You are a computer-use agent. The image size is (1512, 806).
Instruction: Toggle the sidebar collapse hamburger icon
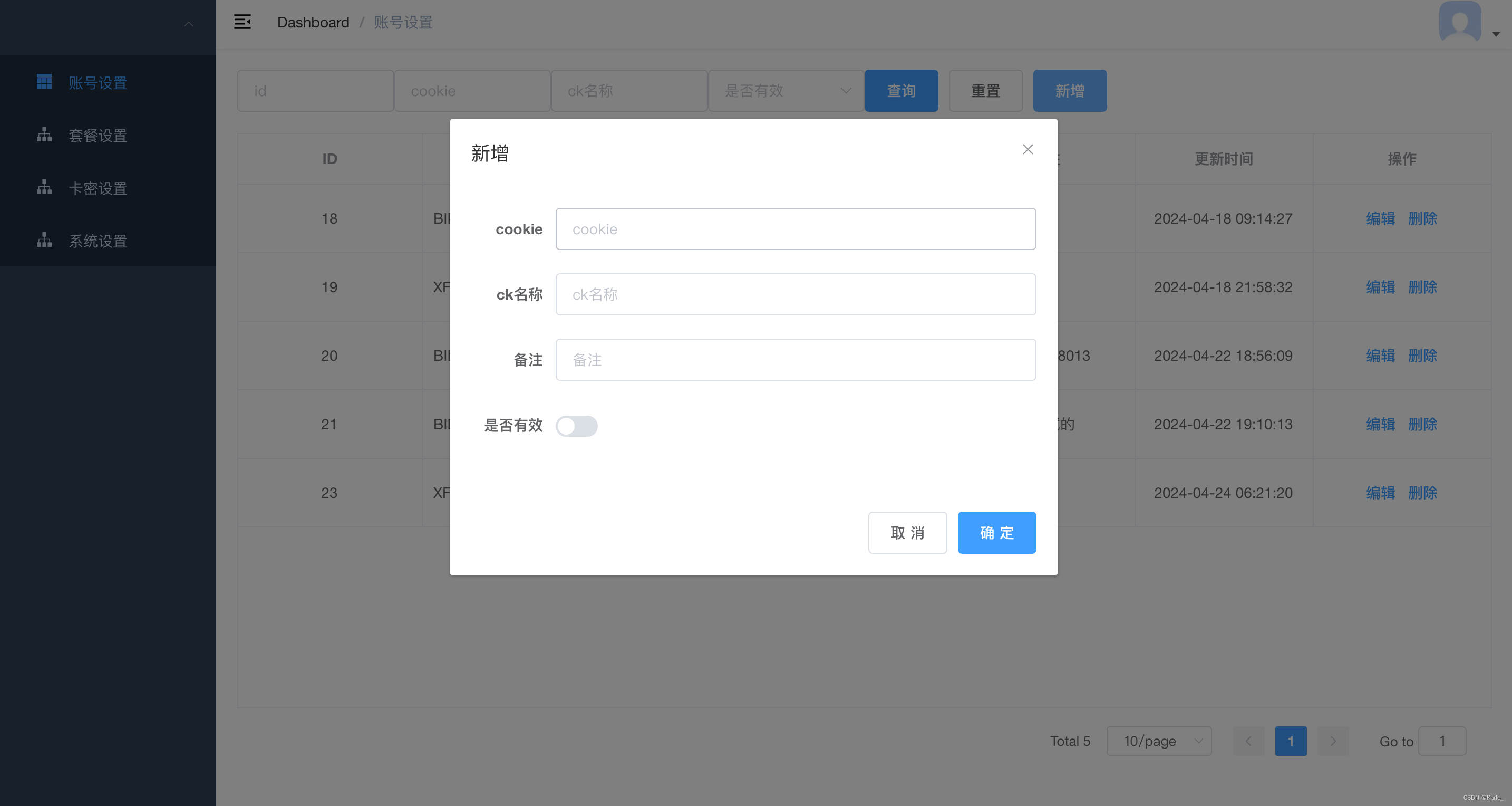click(x=243, y=22)
